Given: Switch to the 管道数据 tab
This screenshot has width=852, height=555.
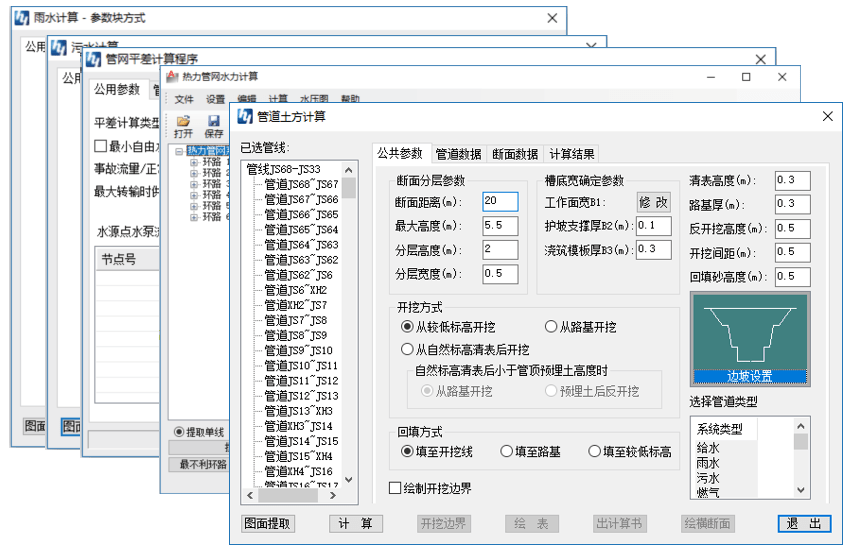Looking at the screenshot, I should click(x=458, y=154).
